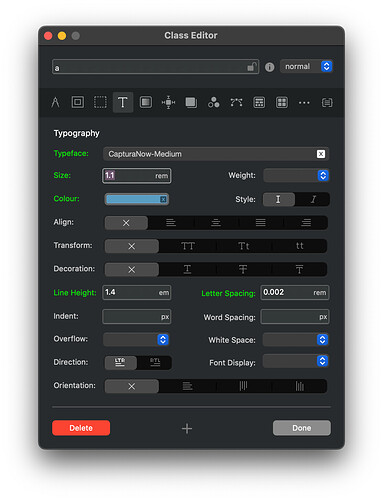Viewport: 382px width, 500px height.
Task: Open the White Space dropdown
Action: tap(296, 340)
